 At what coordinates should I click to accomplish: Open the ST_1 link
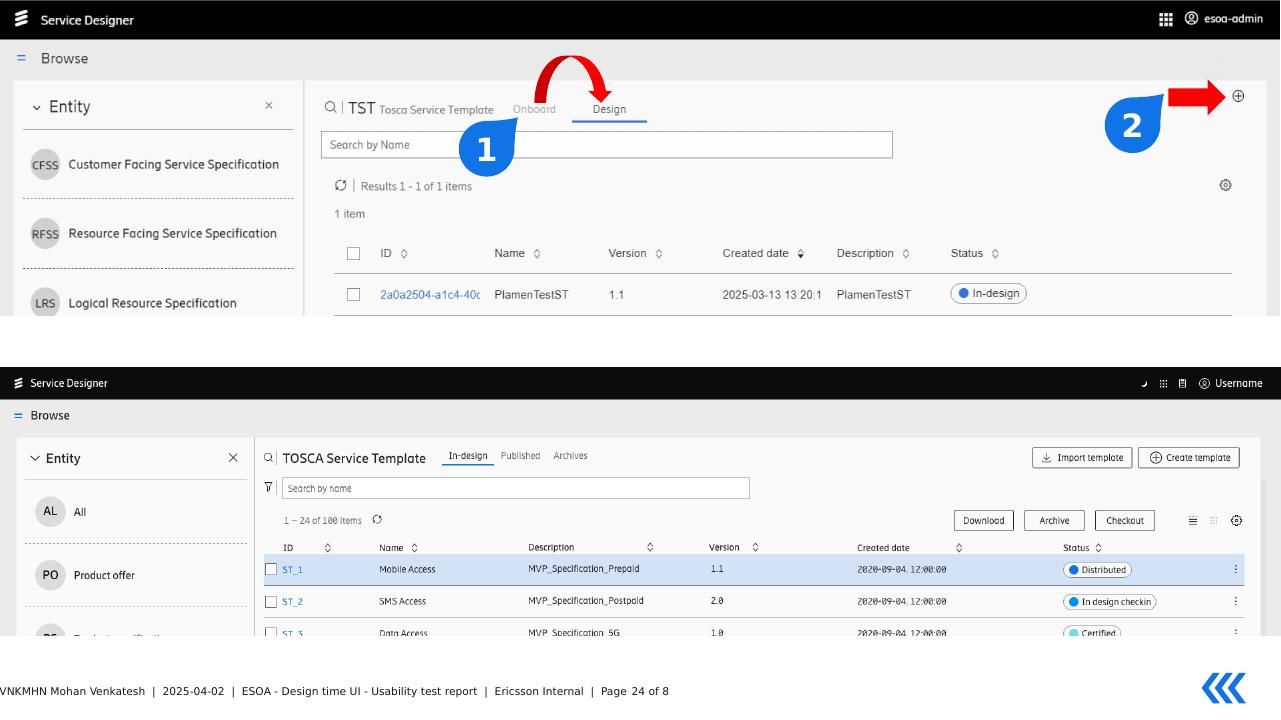(x=292, y=569)
